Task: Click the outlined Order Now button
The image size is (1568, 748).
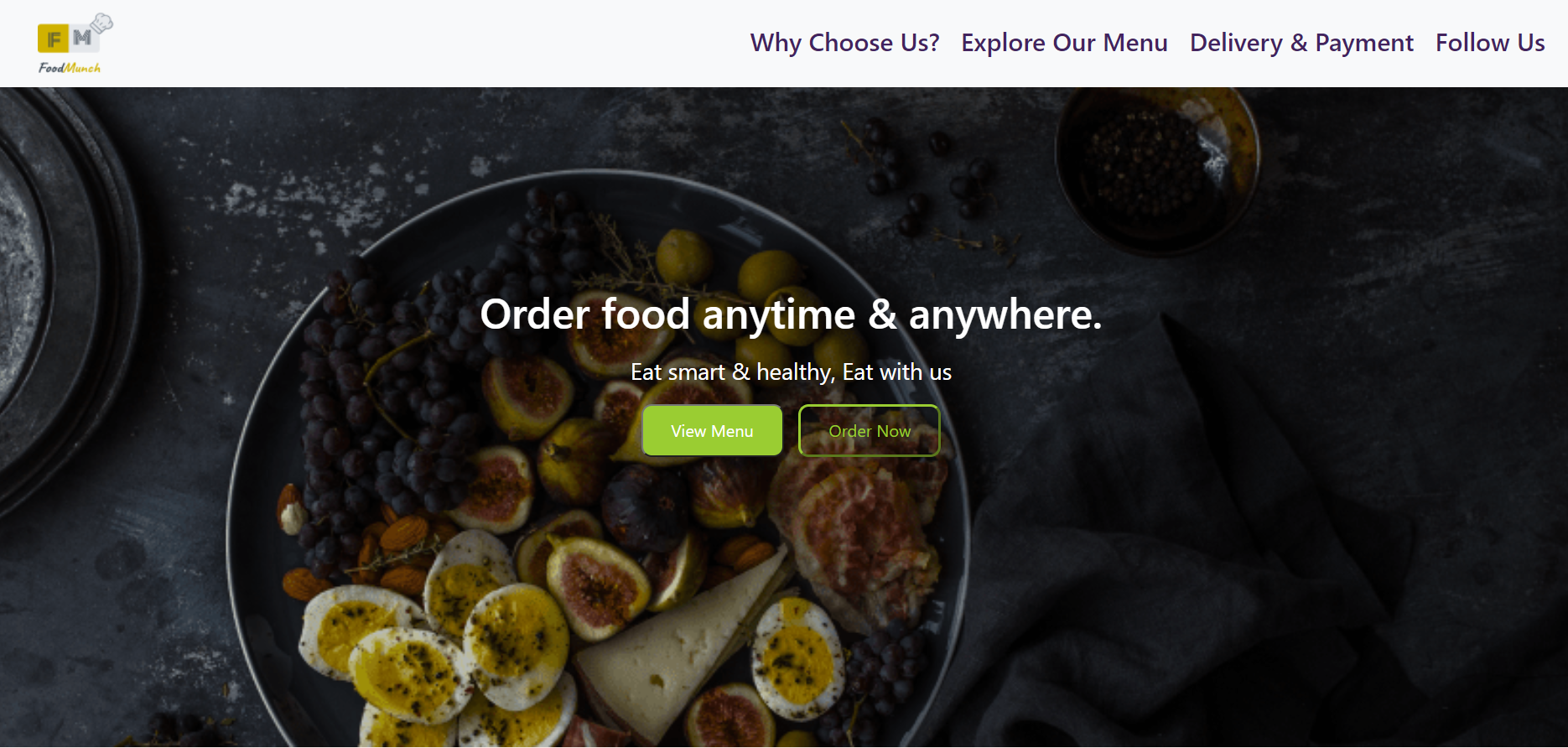Action: tap(870, 431)
